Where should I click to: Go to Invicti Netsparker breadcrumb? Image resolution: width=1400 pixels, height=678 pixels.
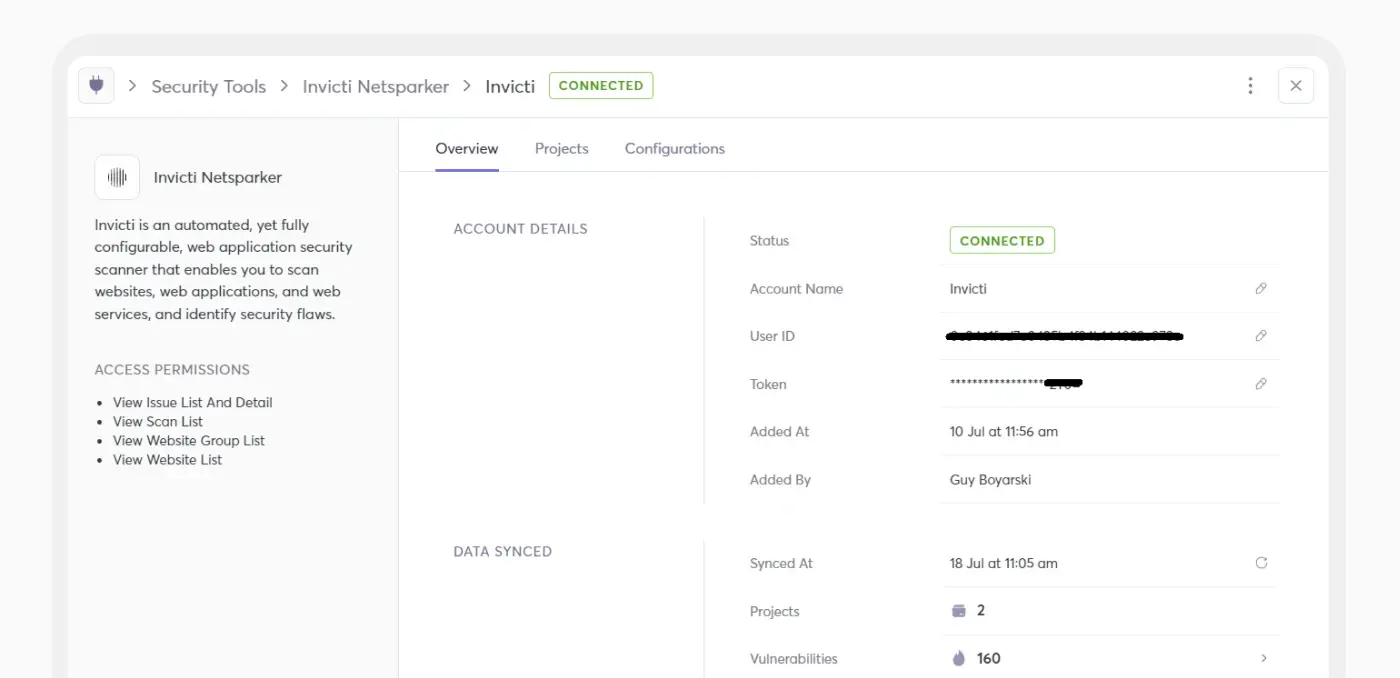pos(376,86)
